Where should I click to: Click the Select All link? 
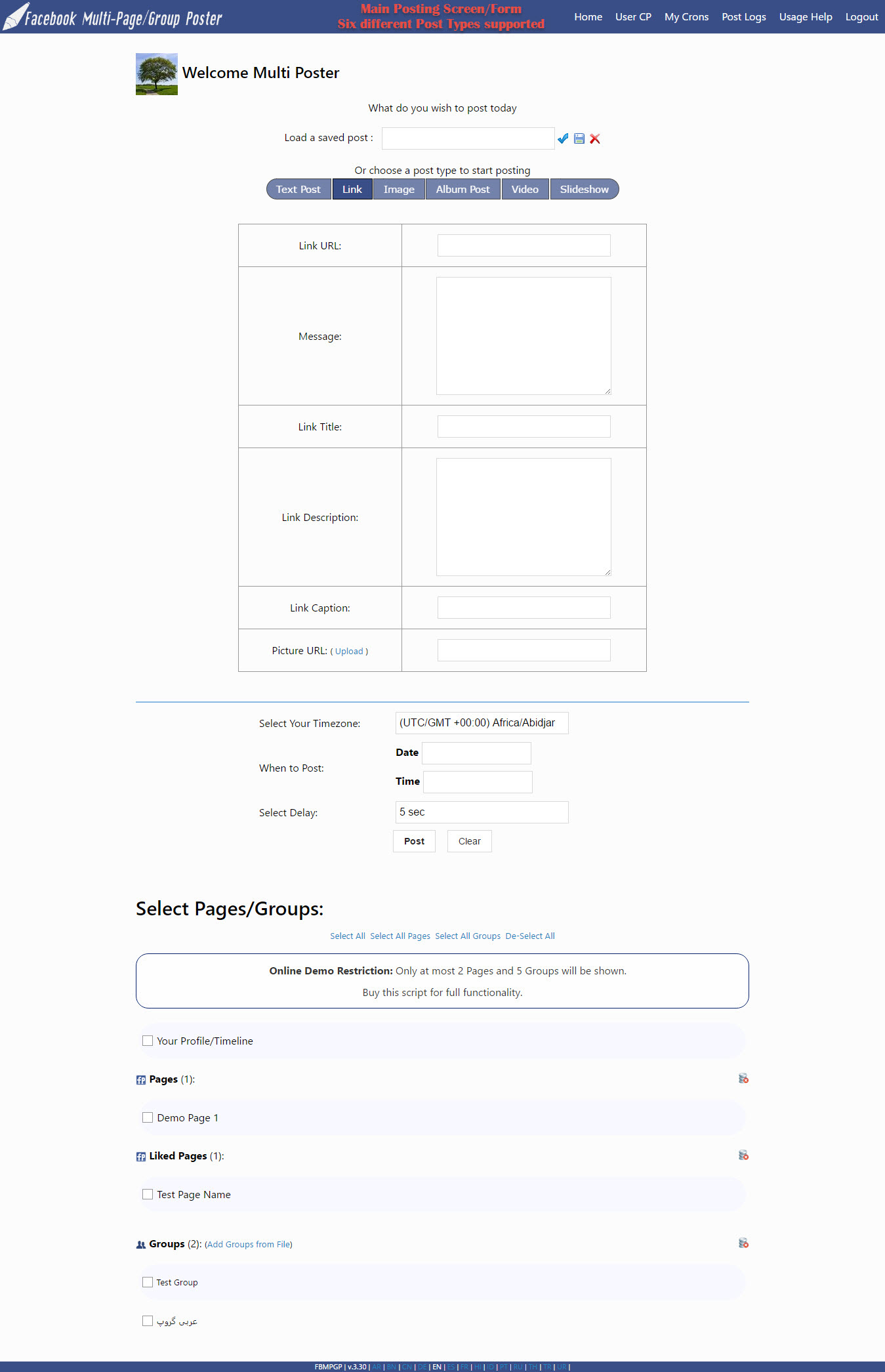(x=348, y=936)
